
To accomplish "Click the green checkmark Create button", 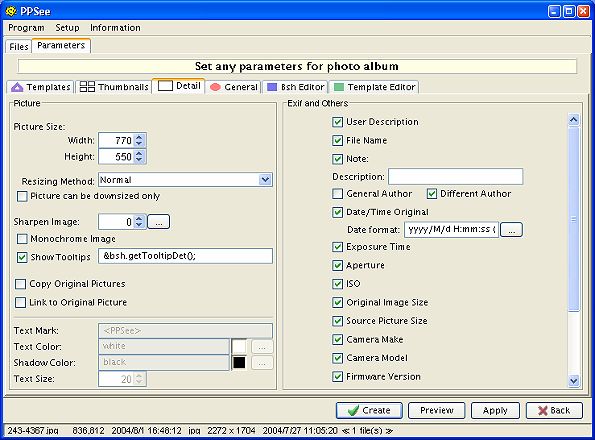I will click(369, 410).
